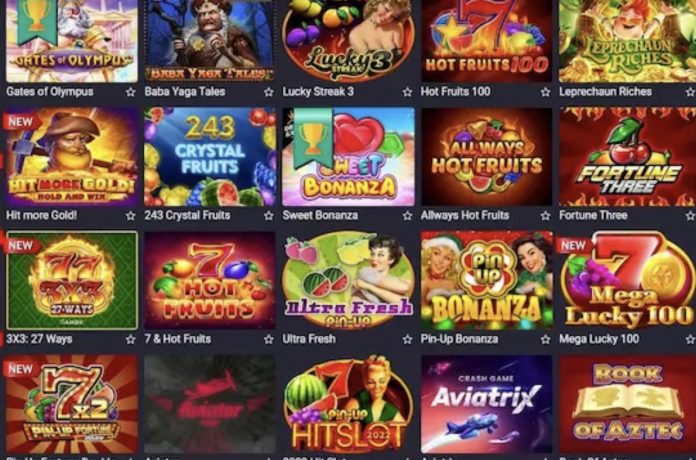The image size is (696, 460).
Task: Favorite the 3X3: 27 Ways game
Action: (130, 339)
